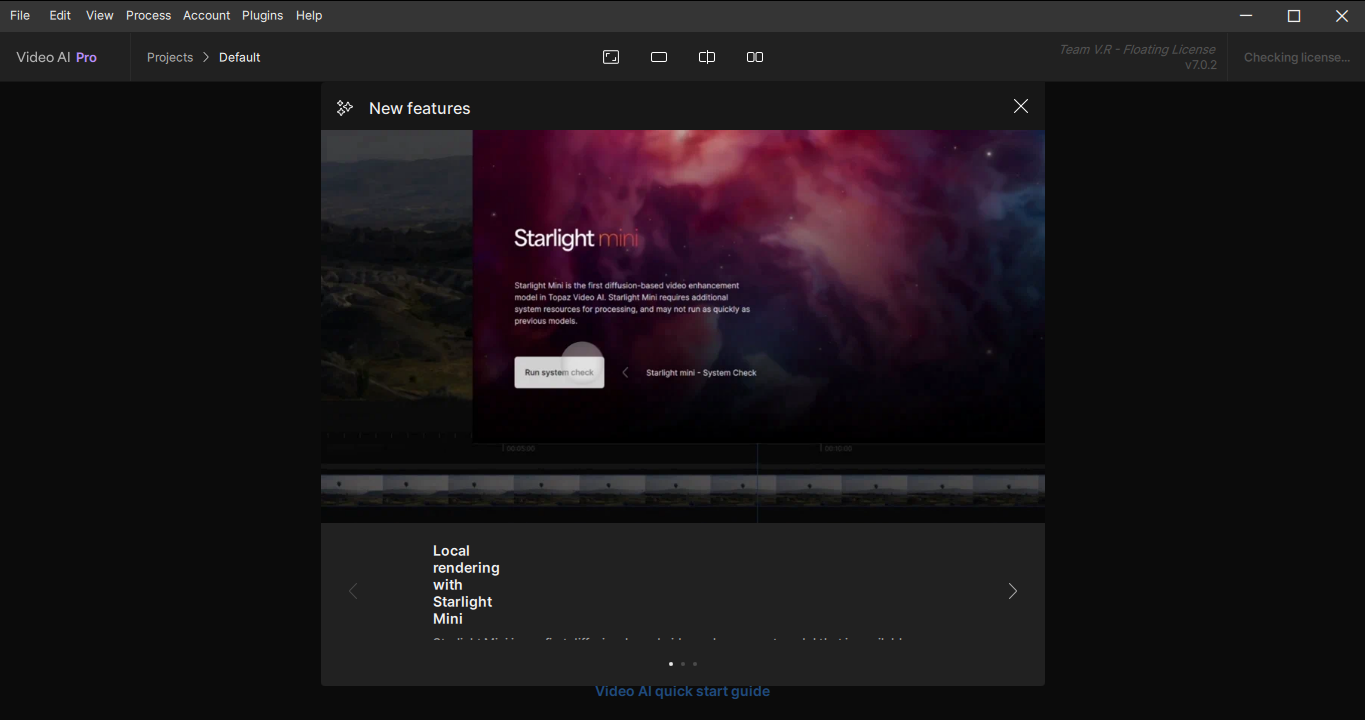Go to Projects breadcrumb

pos(170,57)
